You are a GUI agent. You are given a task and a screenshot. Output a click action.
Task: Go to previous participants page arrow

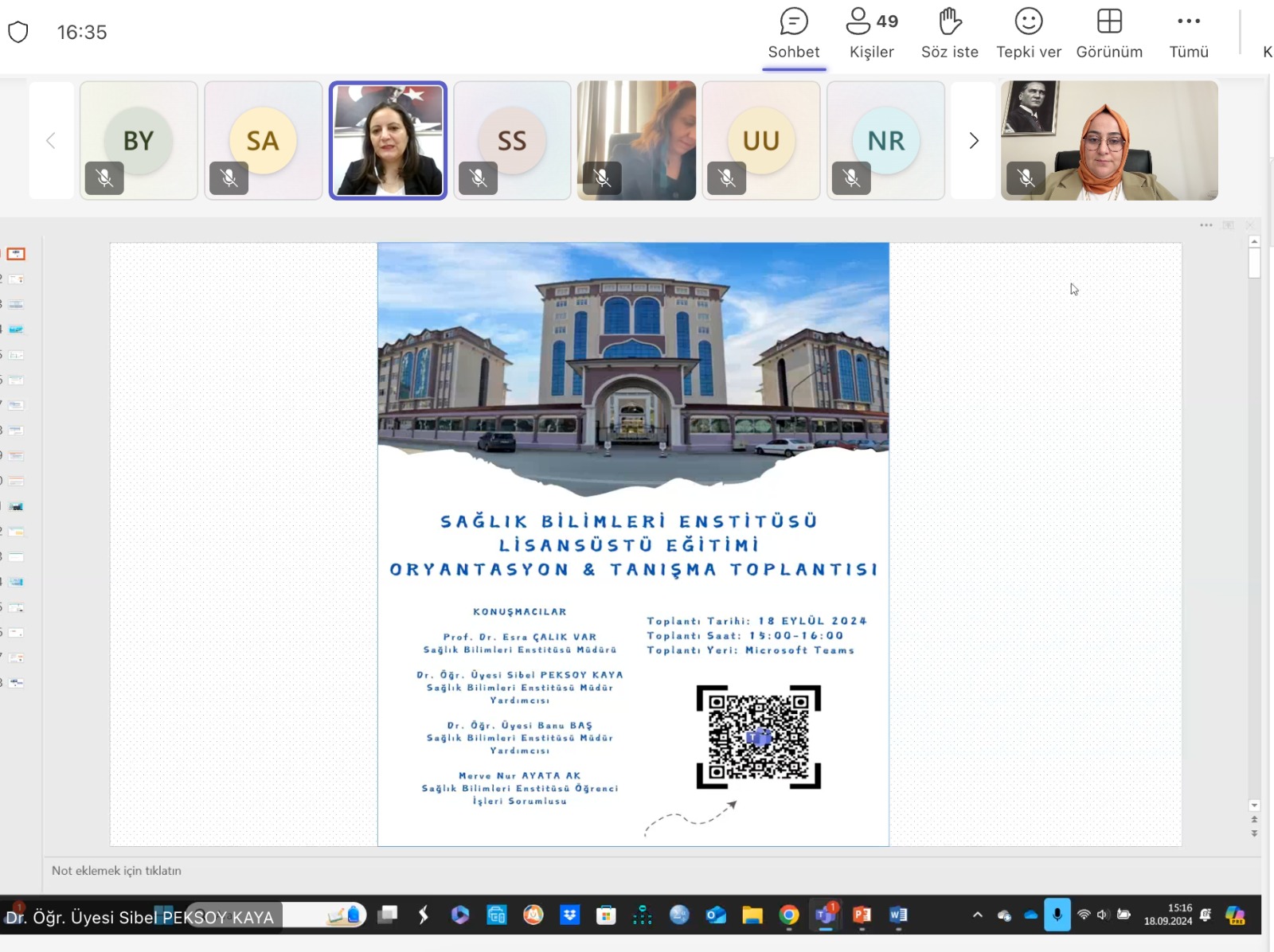click(51, 141)
